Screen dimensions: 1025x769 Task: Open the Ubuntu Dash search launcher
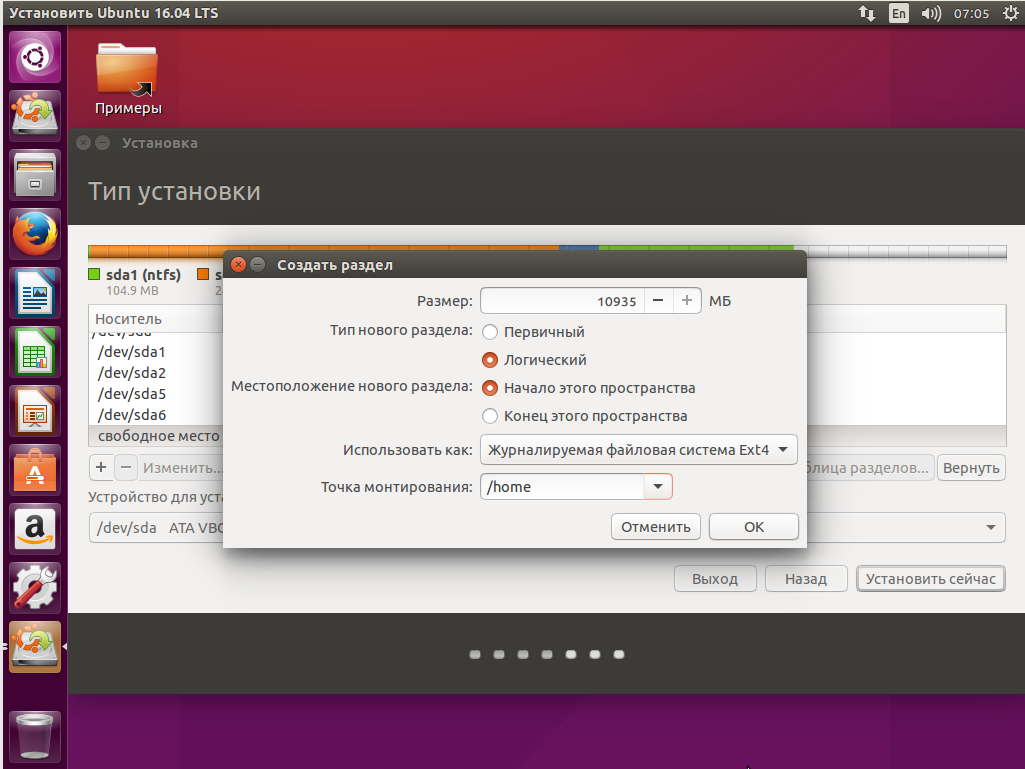pos(35,57)
